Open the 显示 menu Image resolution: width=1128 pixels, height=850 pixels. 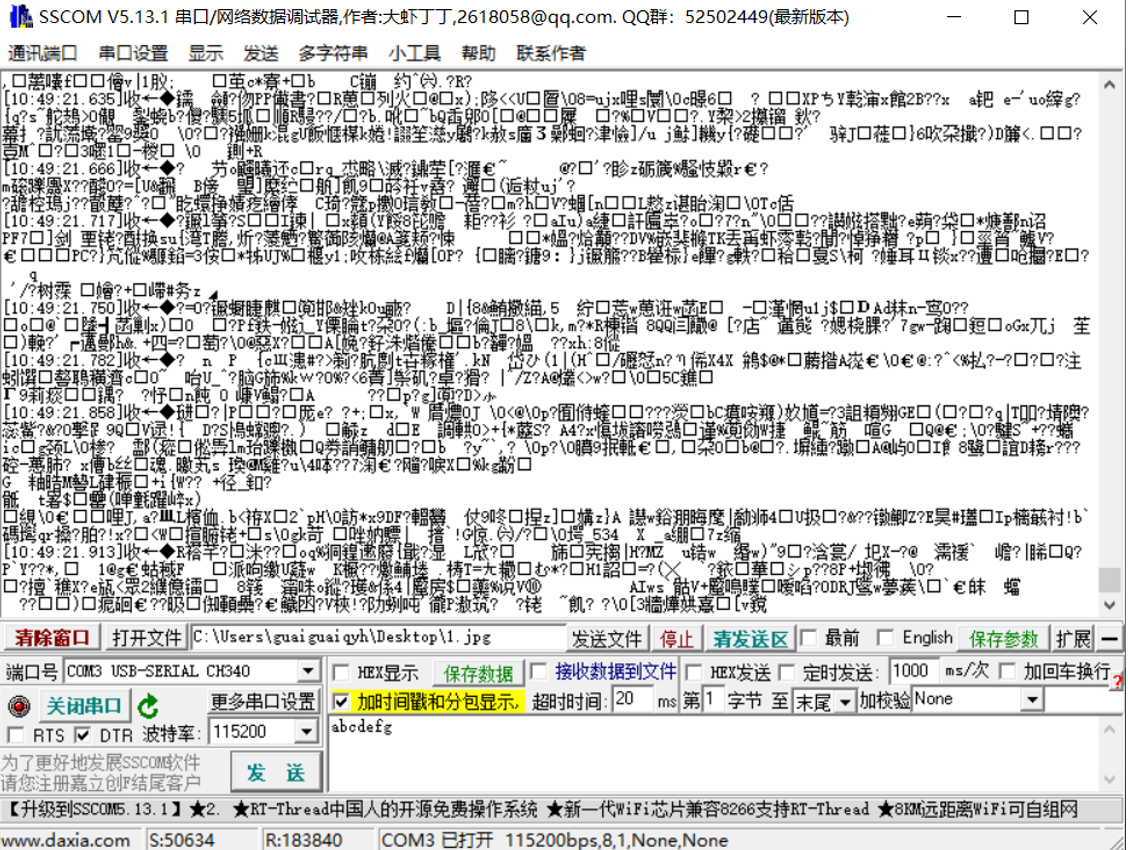pos(206,52)
